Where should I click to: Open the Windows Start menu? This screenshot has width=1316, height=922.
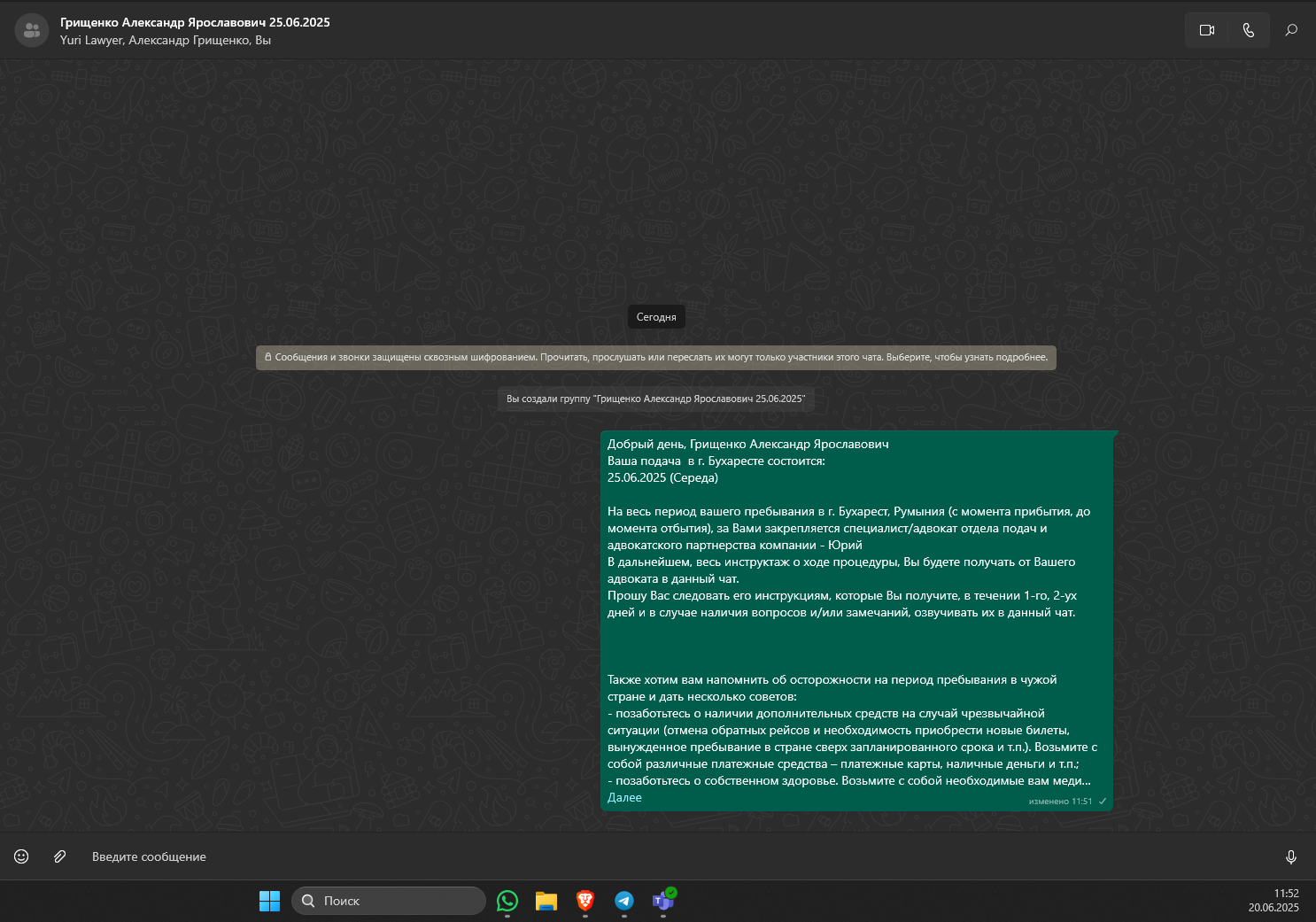(x=269, y=901)
